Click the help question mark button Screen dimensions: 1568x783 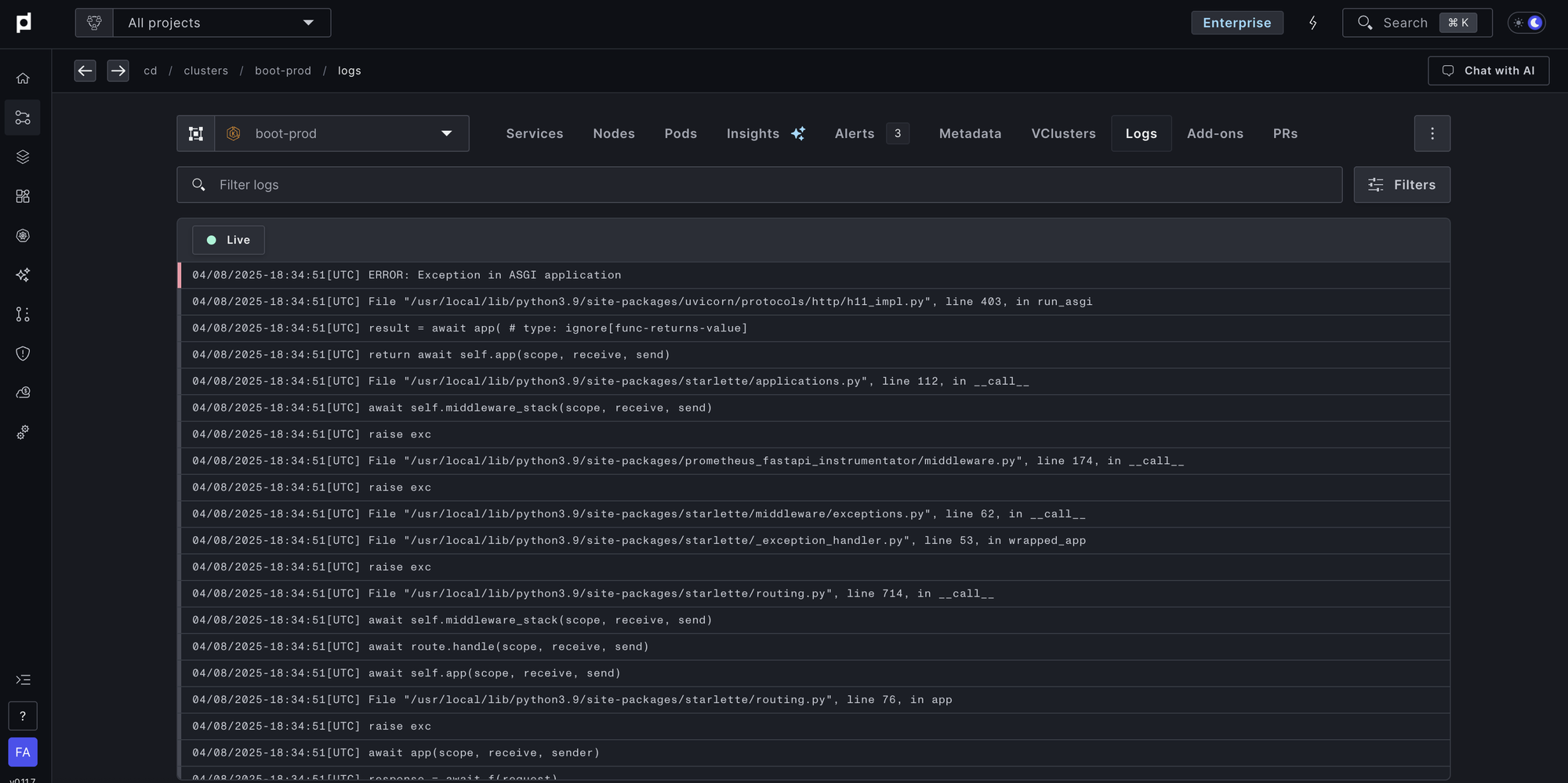(23, 716)
